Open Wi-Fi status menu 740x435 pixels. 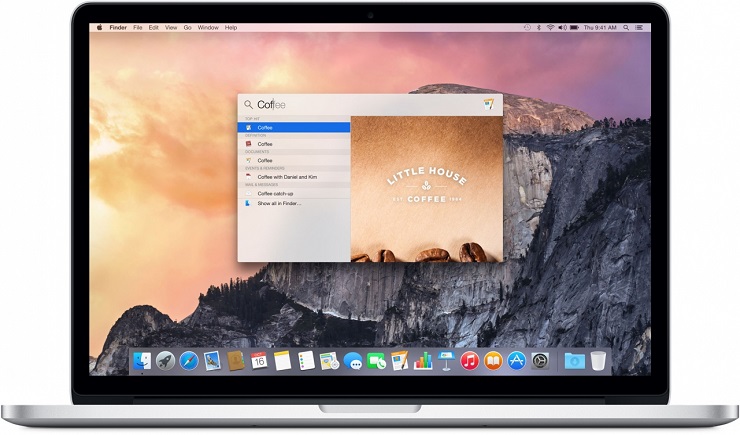tap(550, 28)
